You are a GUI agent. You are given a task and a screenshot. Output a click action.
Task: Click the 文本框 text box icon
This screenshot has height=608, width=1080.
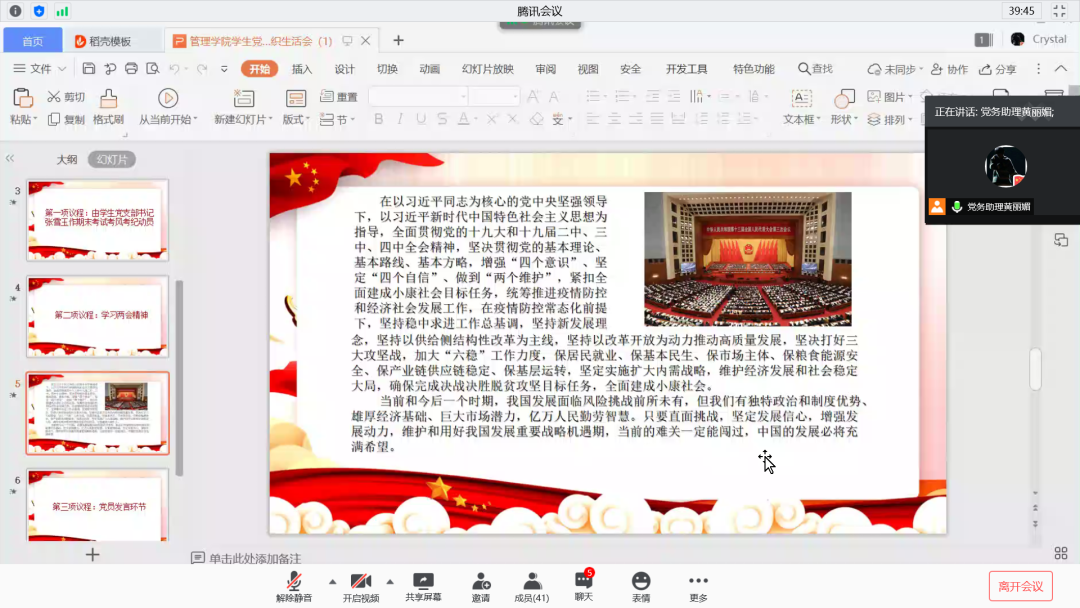(801, 98)
